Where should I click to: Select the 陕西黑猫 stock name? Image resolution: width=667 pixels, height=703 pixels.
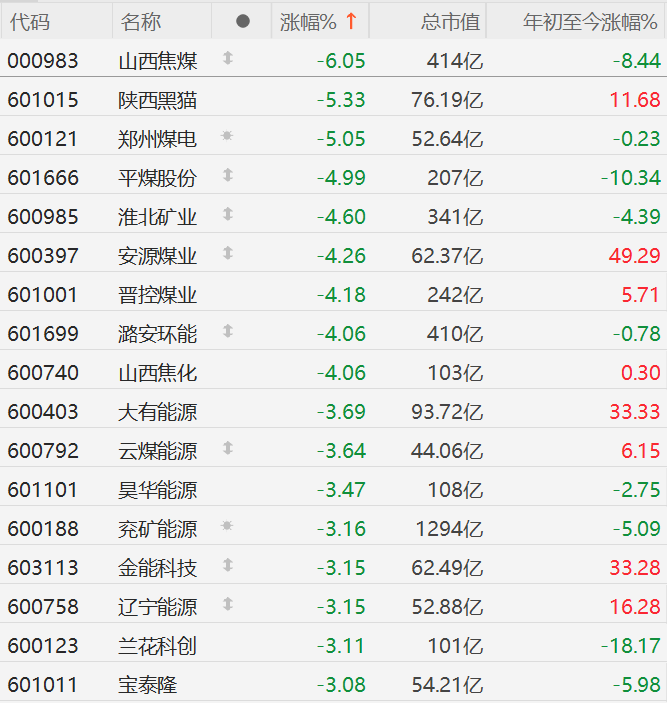pyautogui.click(x=157, y=100)
